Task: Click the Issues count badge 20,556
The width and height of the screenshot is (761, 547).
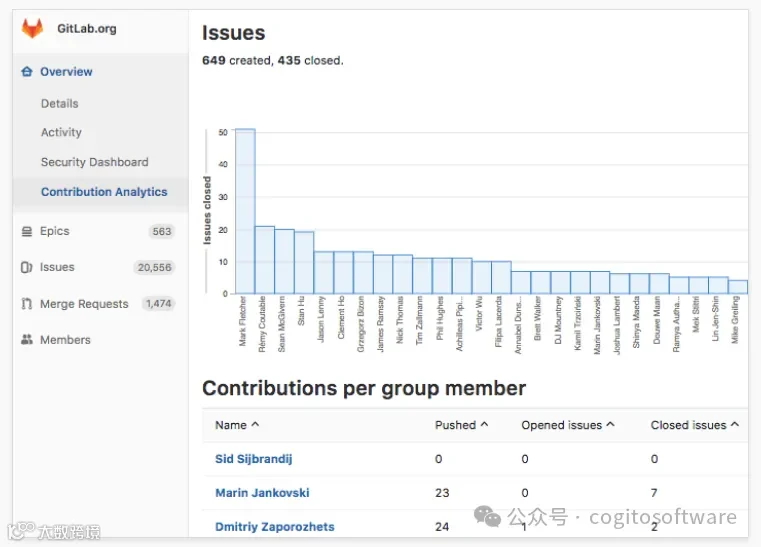Action: (154, 267)
